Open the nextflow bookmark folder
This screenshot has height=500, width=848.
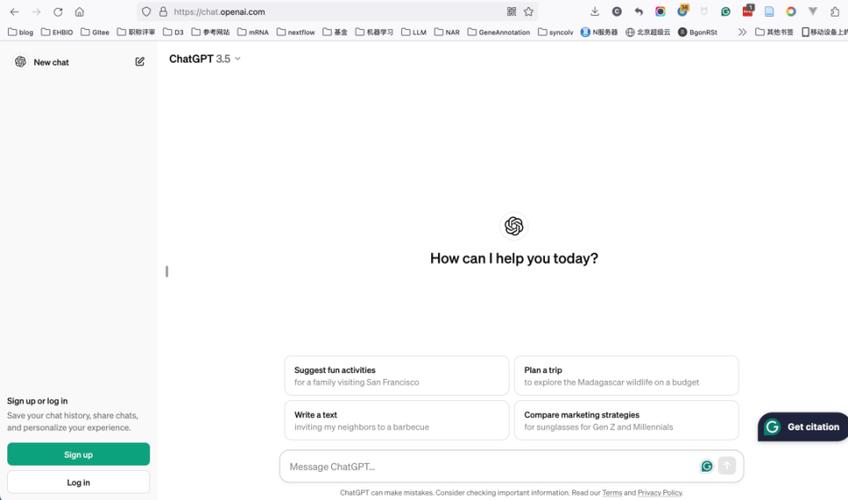296,32
